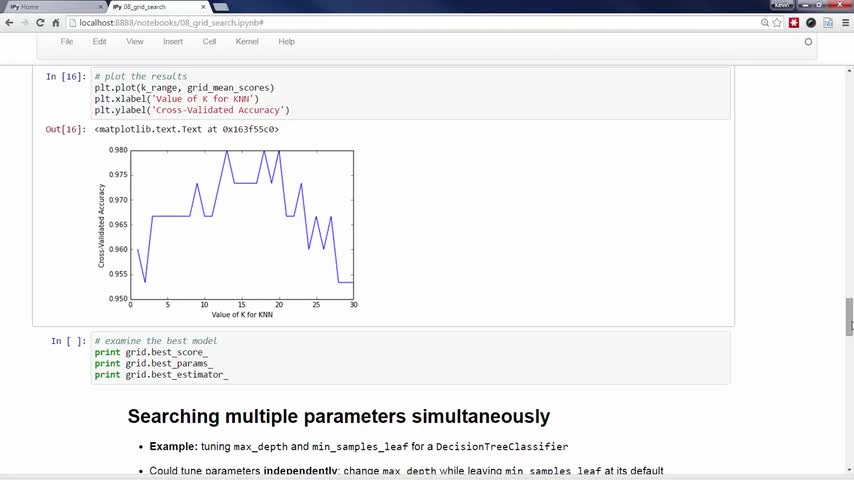Click the plt.xlabel code line
Image resolution: width=854 pixels, height=480 pixels.
pyautogui.click(x=176, y=99)
